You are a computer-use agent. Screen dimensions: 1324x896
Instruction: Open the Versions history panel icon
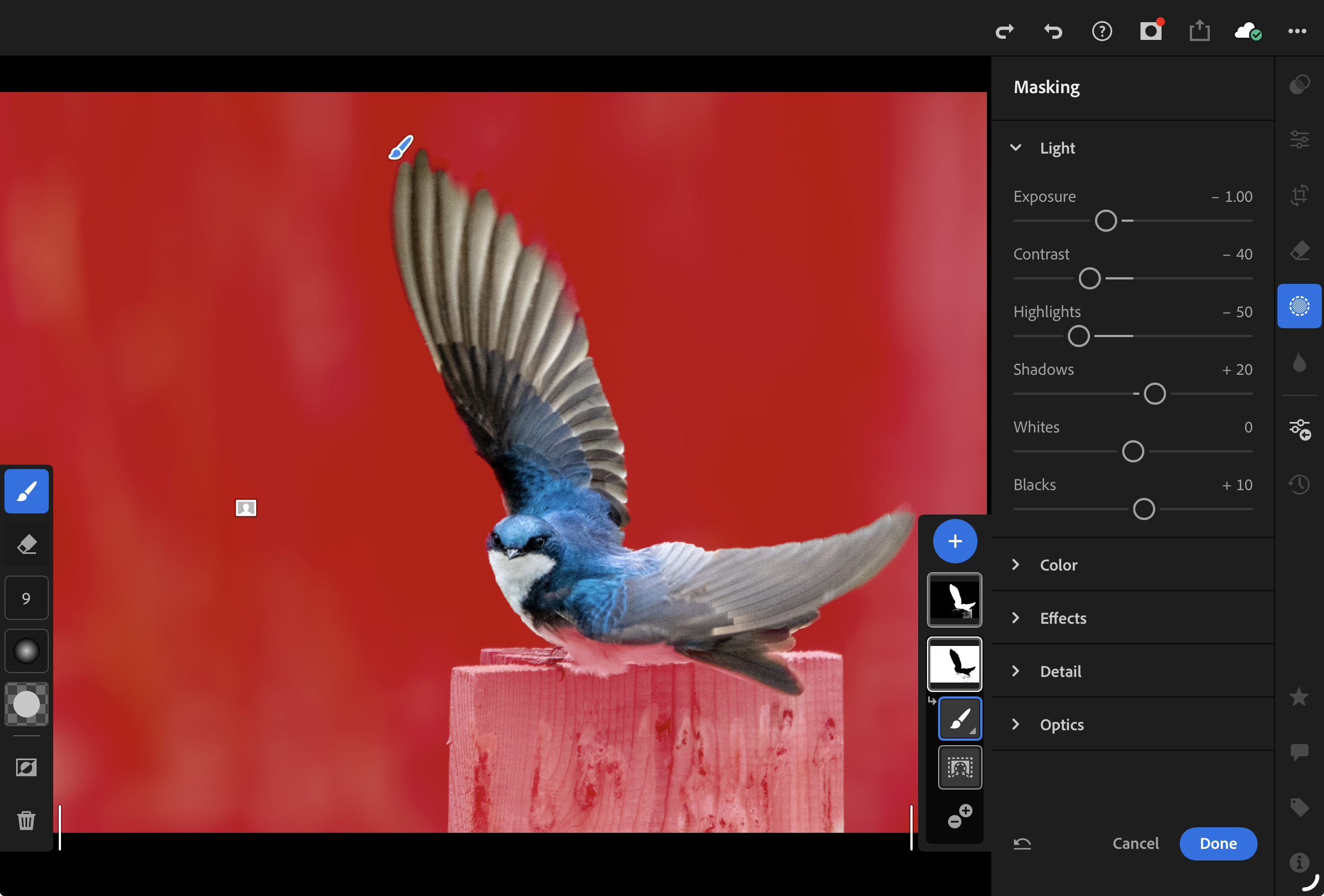coord(1299,485)
